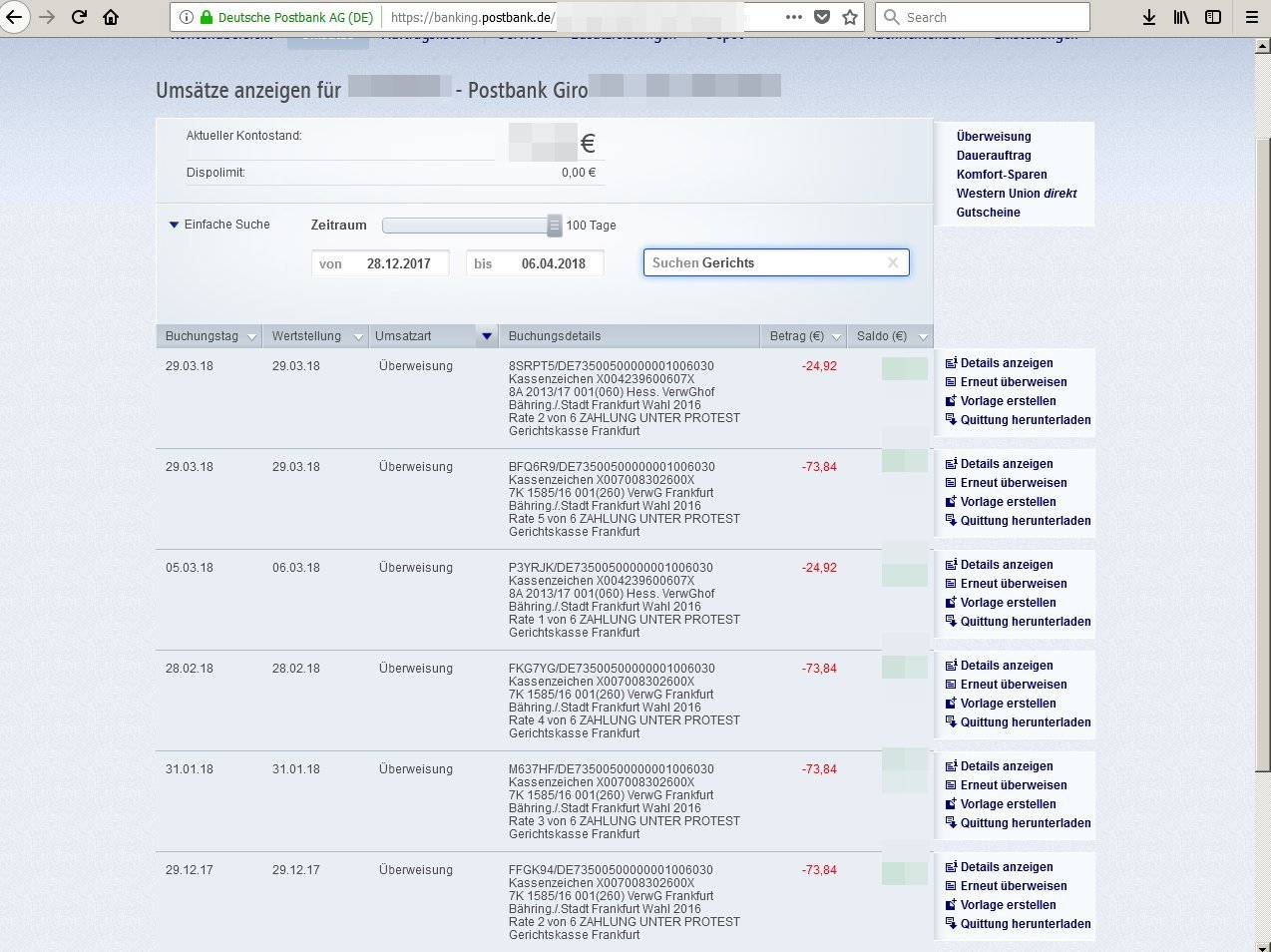Open the Komfort-Sparen link
The image size is (1271, 952).
pyautogui.click(x=1002, y=175)
